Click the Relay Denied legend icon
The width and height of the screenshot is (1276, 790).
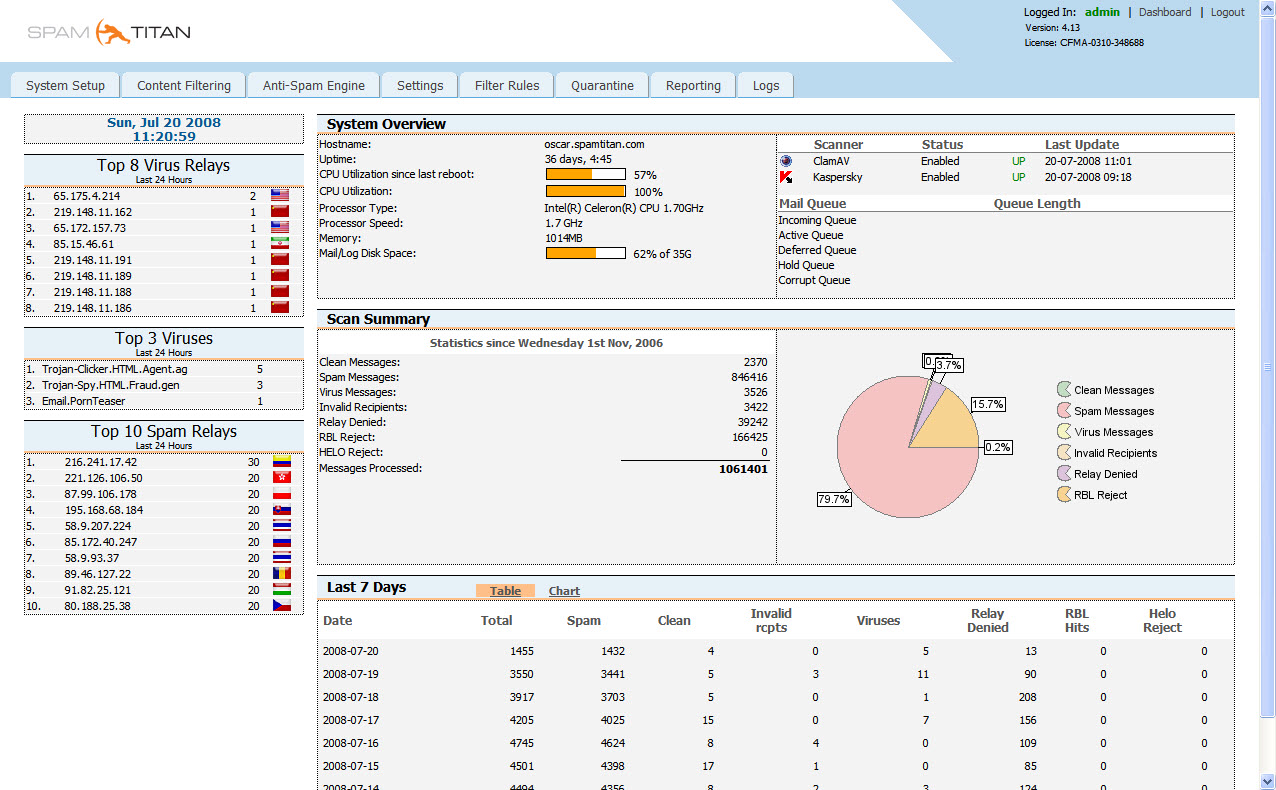tap(1064, 474)
